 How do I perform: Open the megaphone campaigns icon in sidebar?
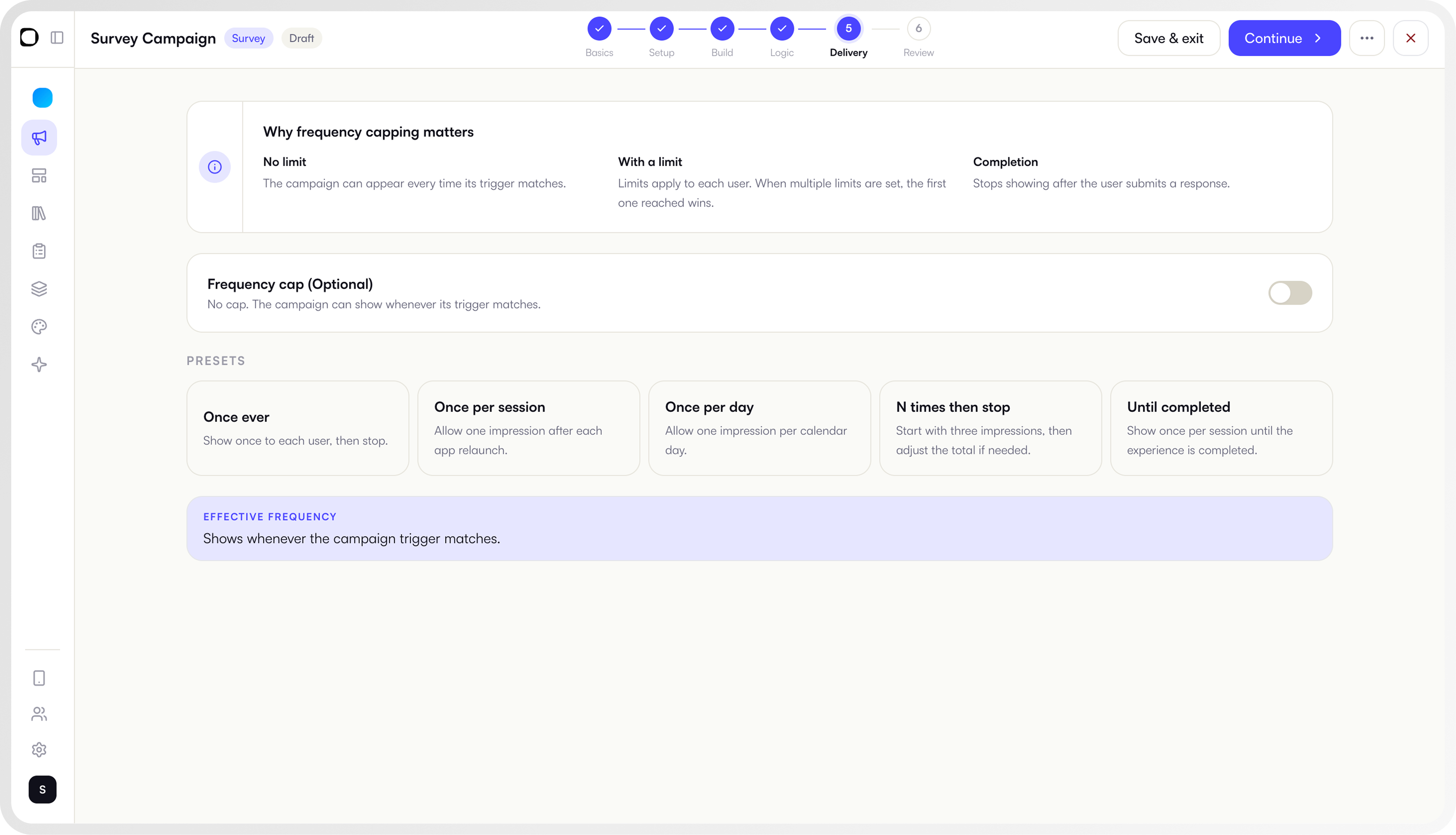39,138
